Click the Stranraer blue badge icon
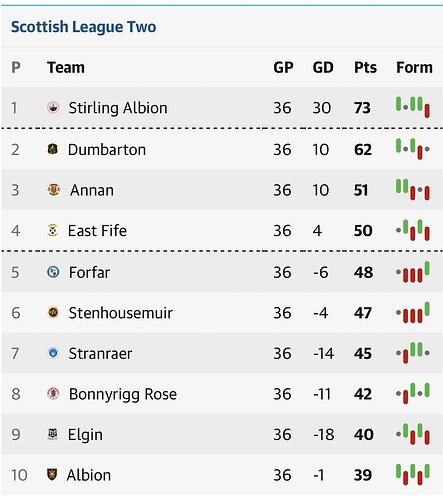 53,353
